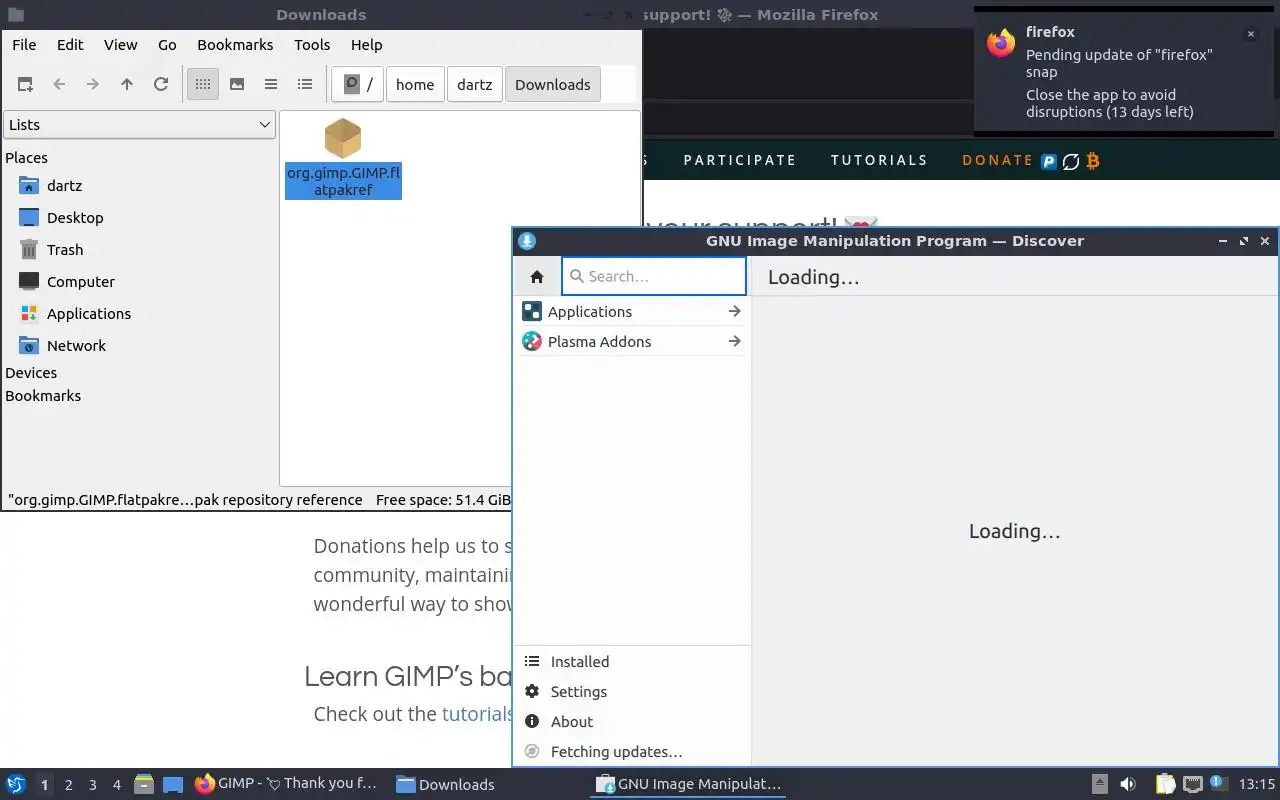
Task: Select the org.gimp.GIMP.flatpakref package icon
Action: pos(343,138)
